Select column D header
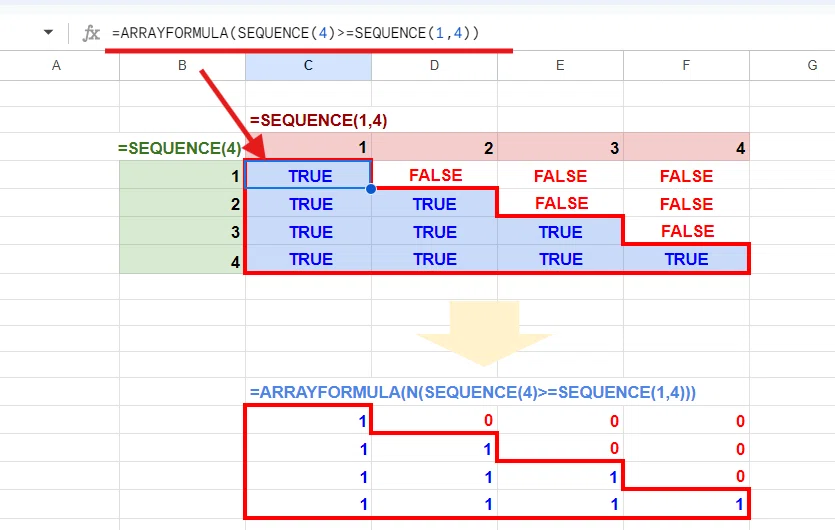Screen dimensions: 835x530 point(435,66)
